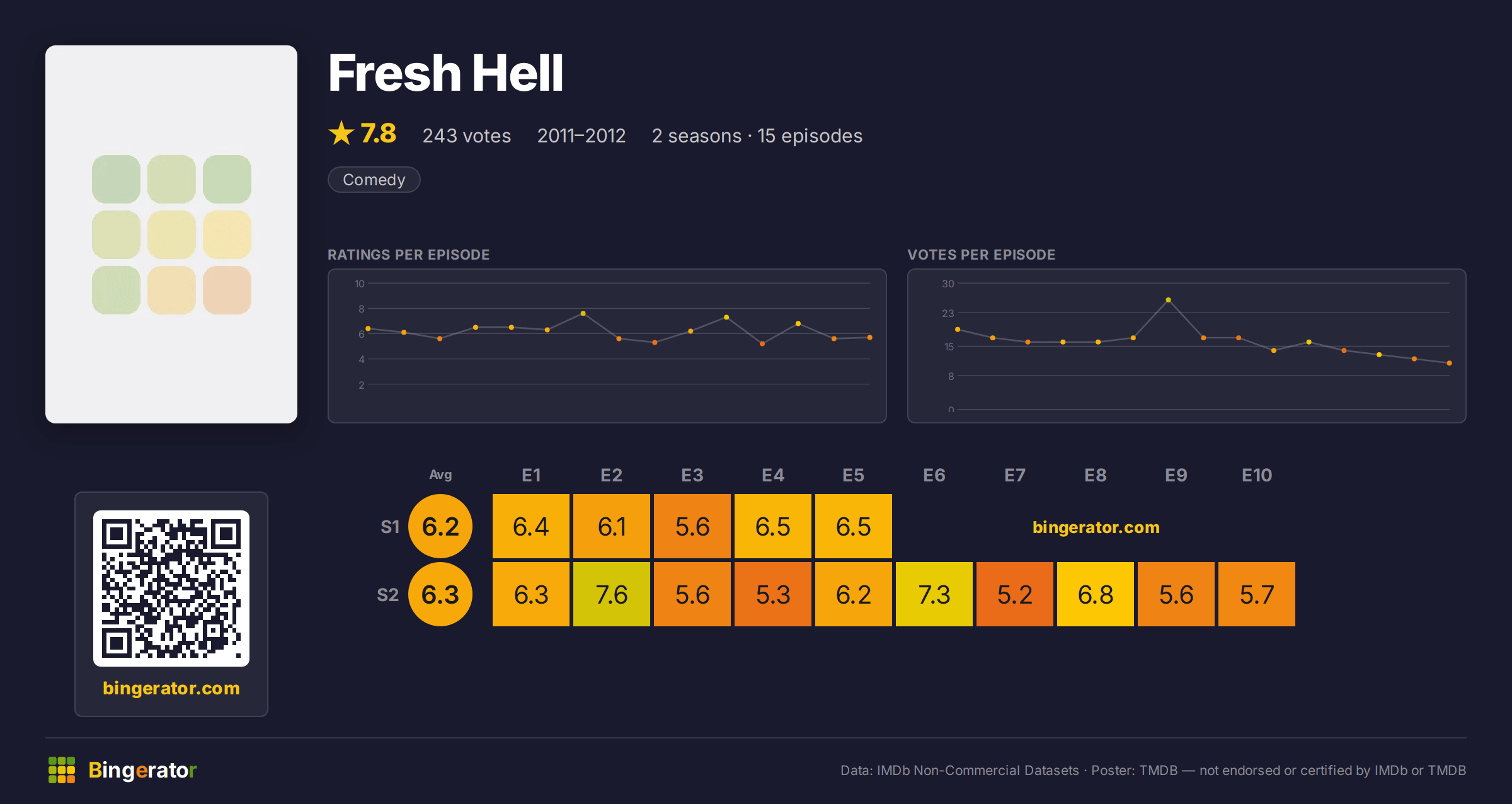1512x804 pixels.
Task: Select season 2 episode 6 tile rated 7.3
Action: click(934, 594)
